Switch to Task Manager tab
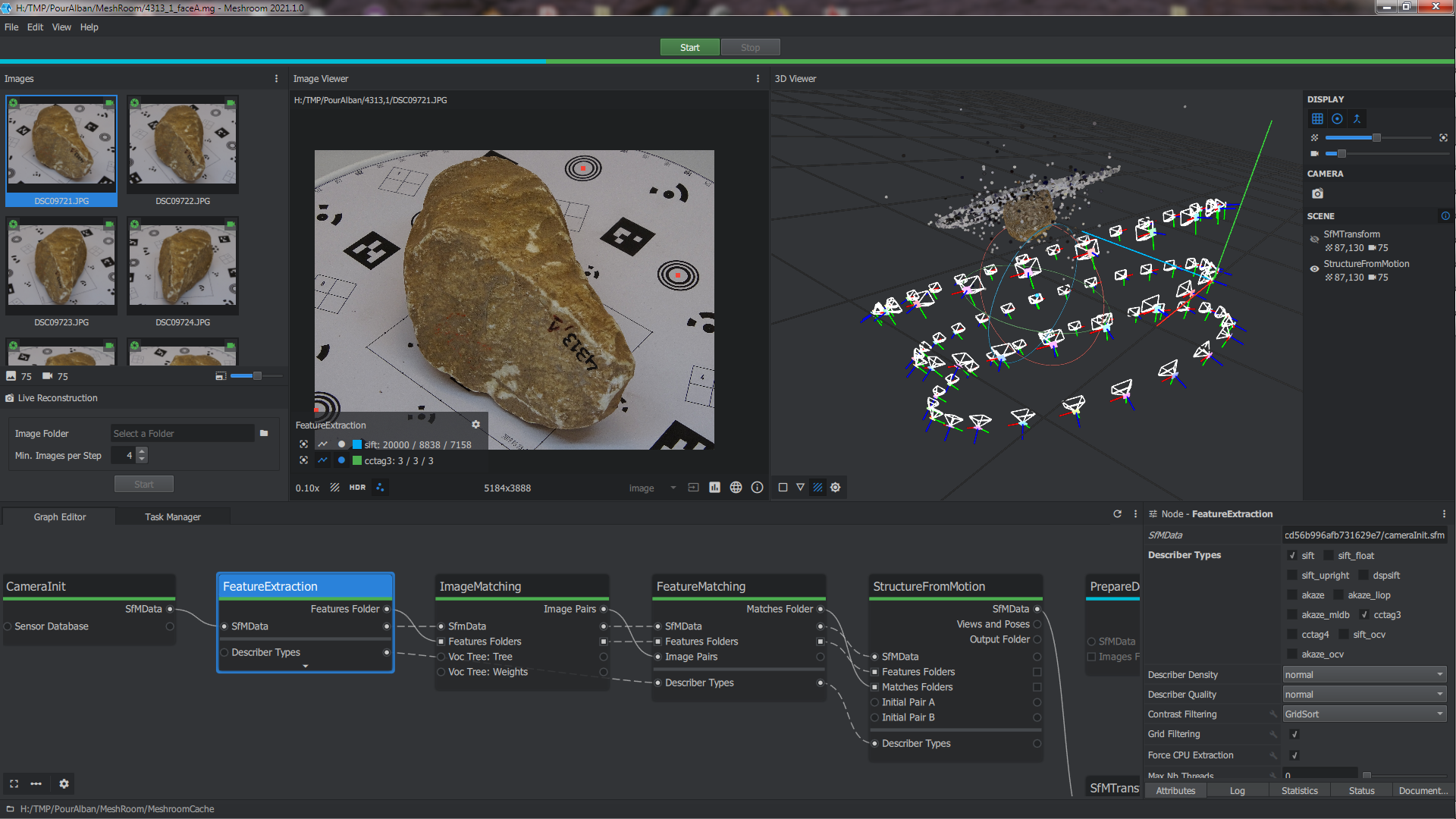The width and height of the screenshot is (1456, 819). click(x=171, y=517)
